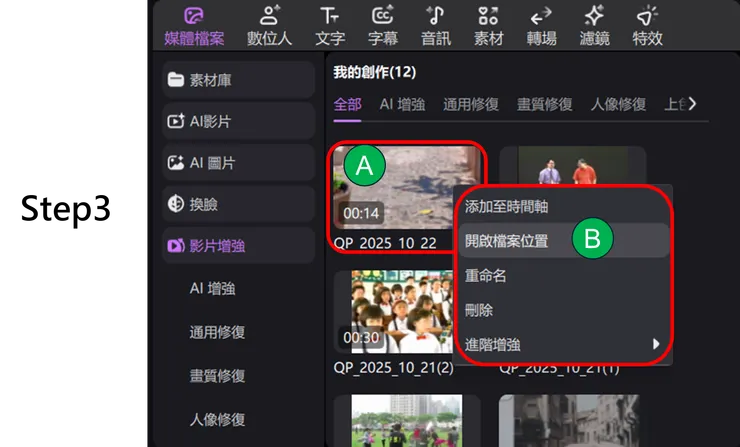Screen dimensions: 740x447
Task: Choose 開啟檔案位置 in context menu
Action: (564, 241)
